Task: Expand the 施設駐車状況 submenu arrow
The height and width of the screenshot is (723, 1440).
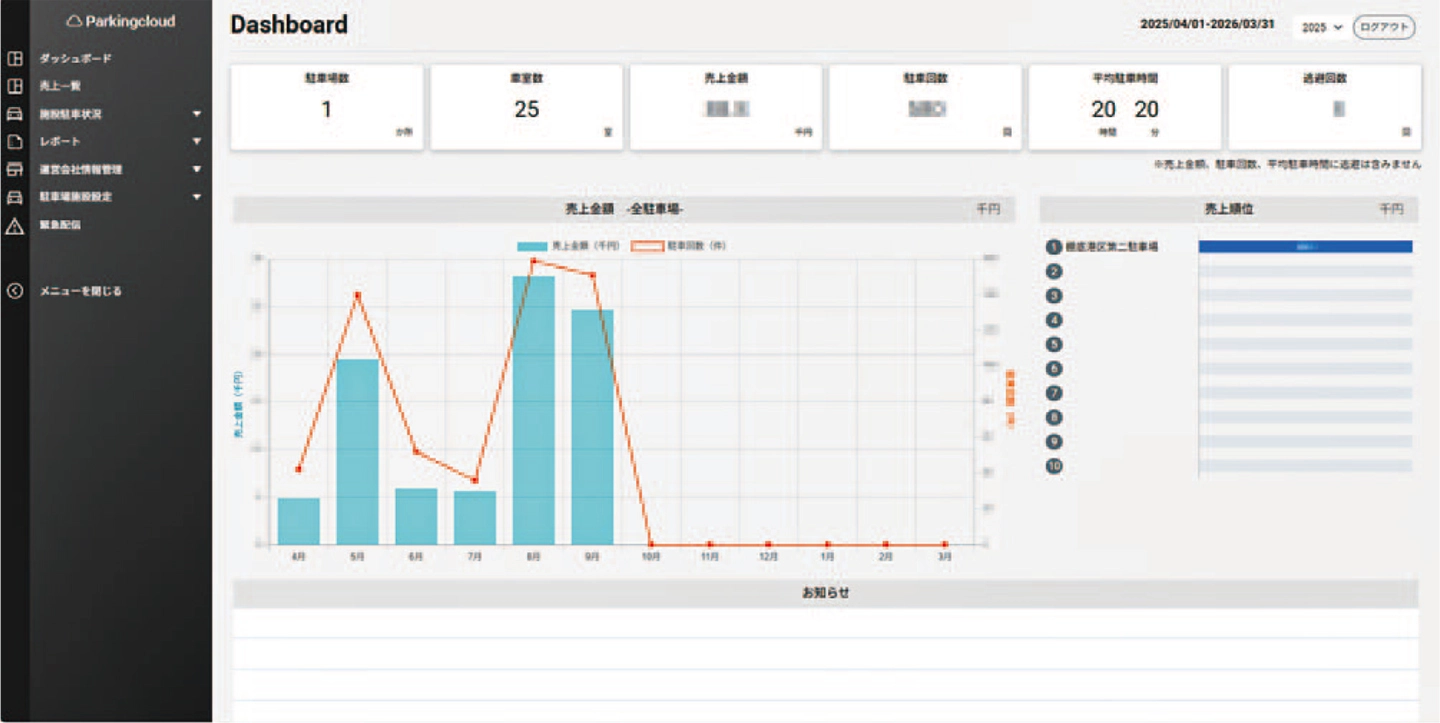Action: coord(197,114)
